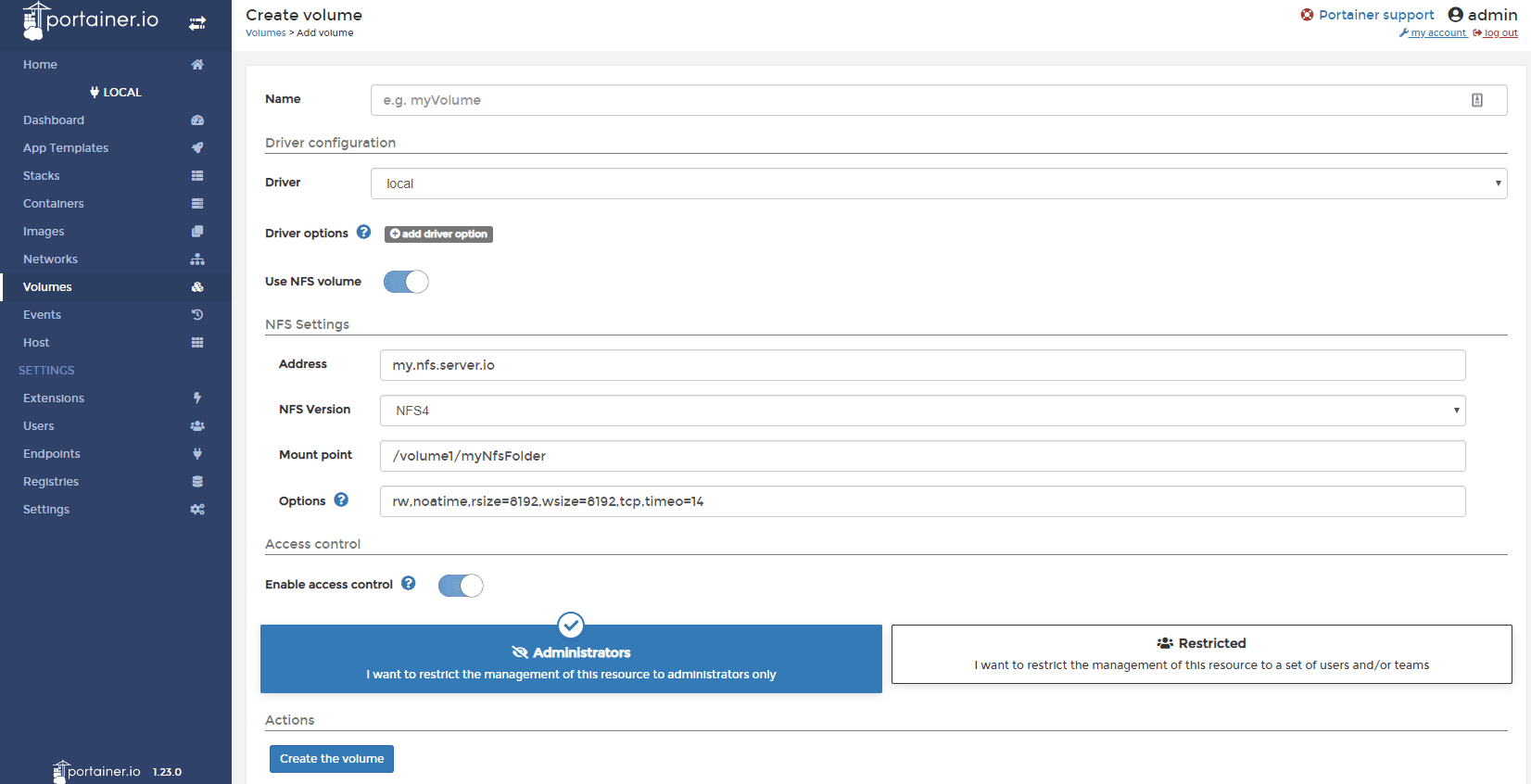Open Dashboard in the sidebar
The height and width of the screenshot is (784, 1531).
coord(54,120)
